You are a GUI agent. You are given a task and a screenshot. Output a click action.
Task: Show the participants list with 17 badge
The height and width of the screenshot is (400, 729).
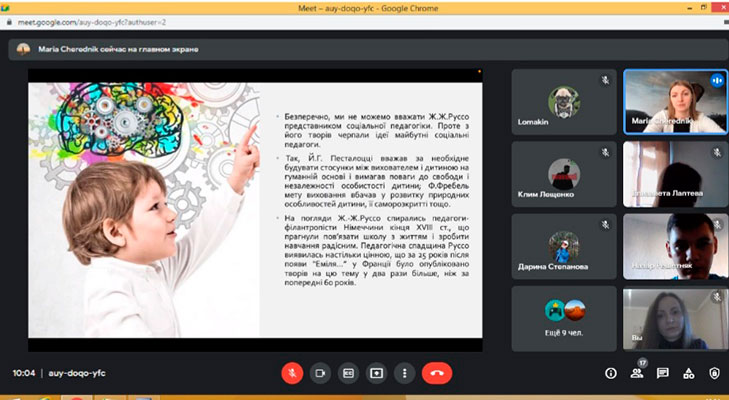(637, 371)
